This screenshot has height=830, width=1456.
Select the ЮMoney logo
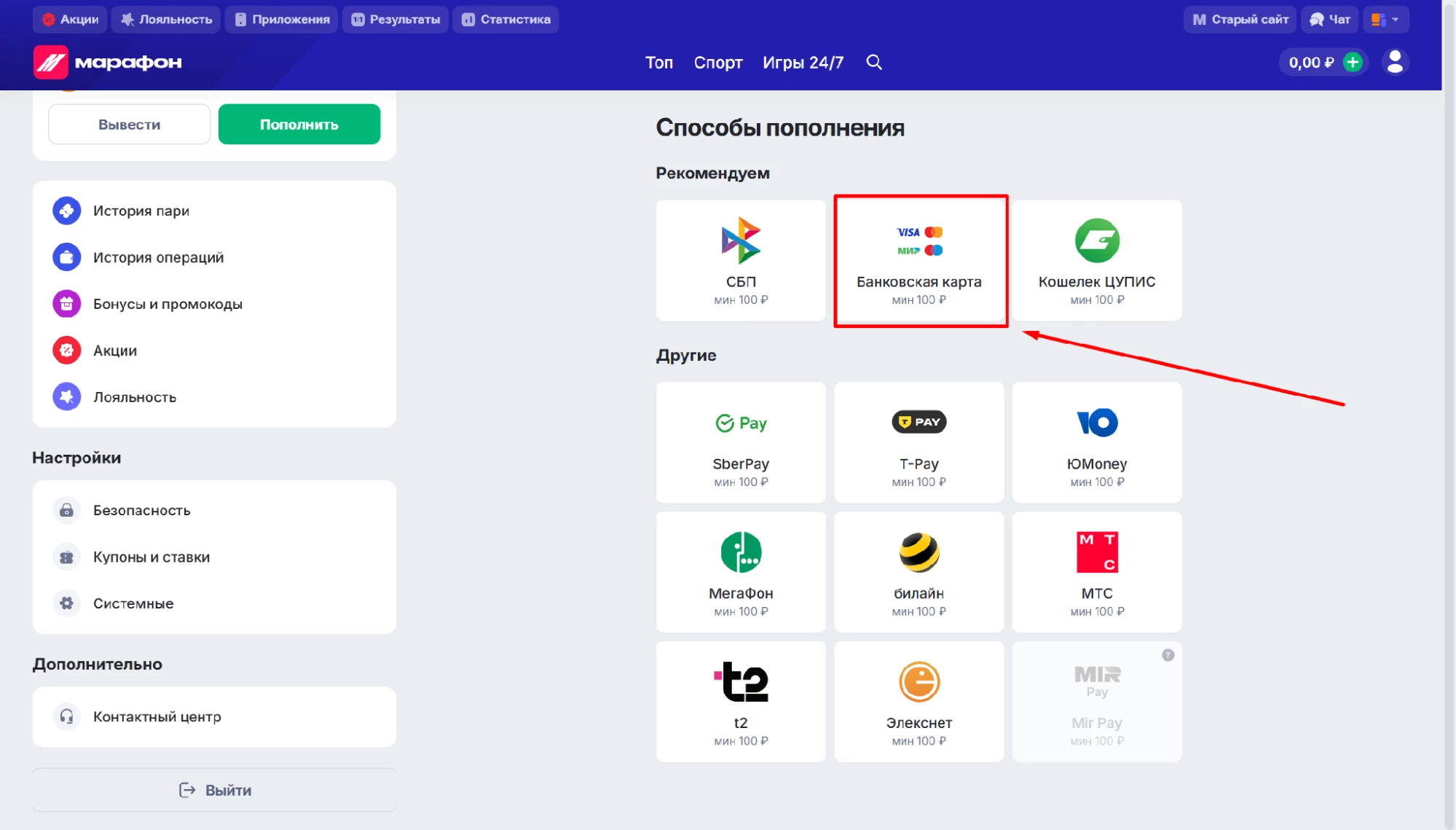[1097, 423]
